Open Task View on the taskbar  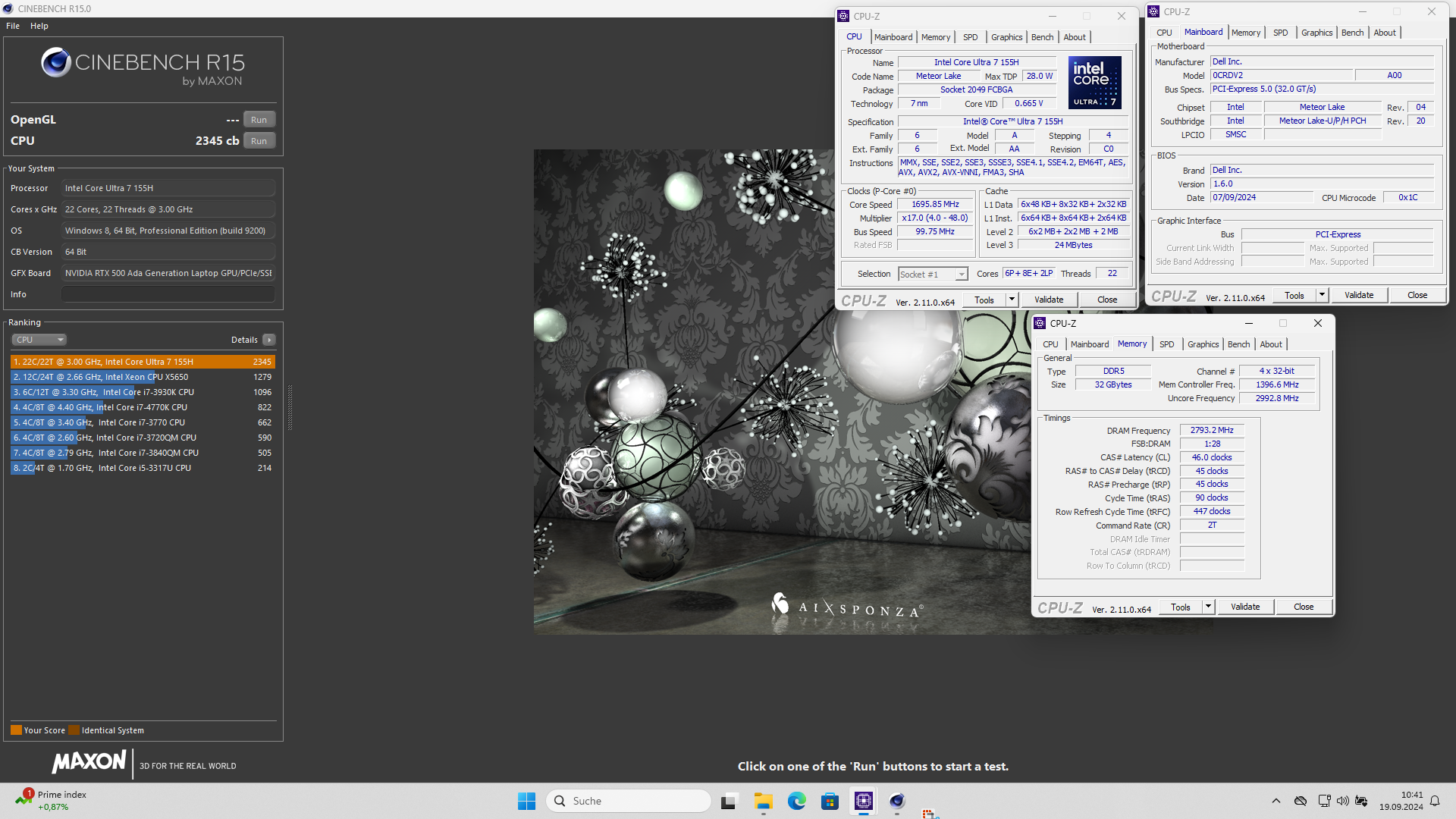pyautogui.click(x=729, y=801)
